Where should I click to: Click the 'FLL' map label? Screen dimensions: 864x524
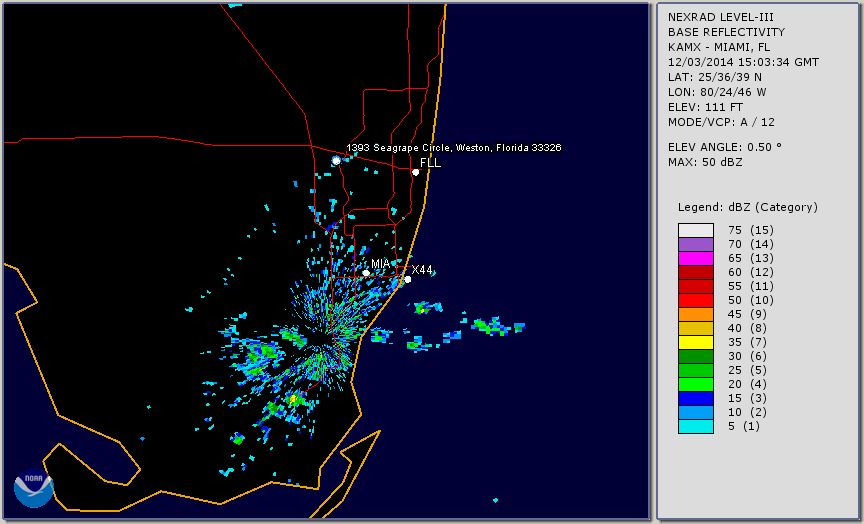click(430, 163)
